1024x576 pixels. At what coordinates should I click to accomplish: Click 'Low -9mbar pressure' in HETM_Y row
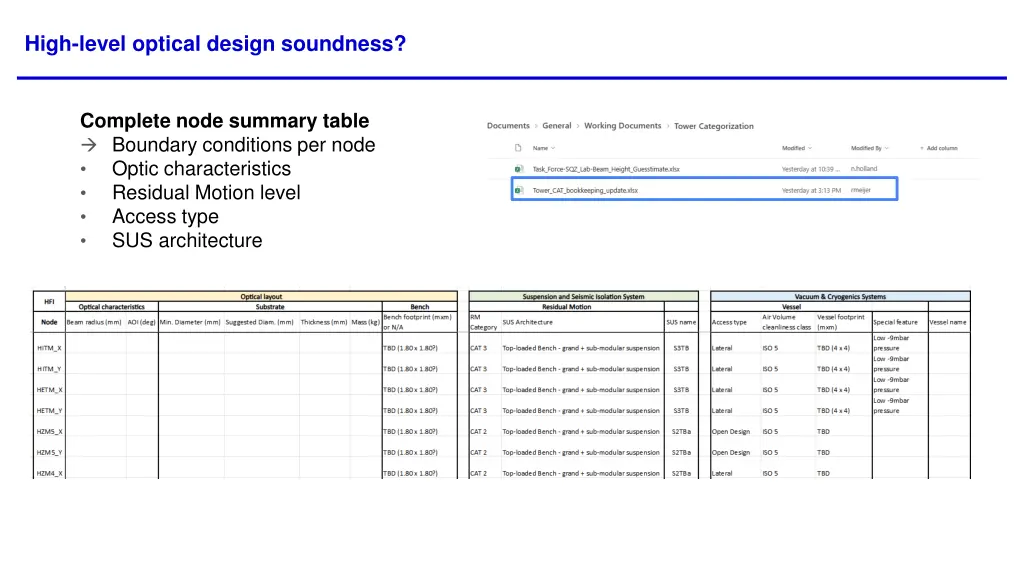[x=891, y=406]
